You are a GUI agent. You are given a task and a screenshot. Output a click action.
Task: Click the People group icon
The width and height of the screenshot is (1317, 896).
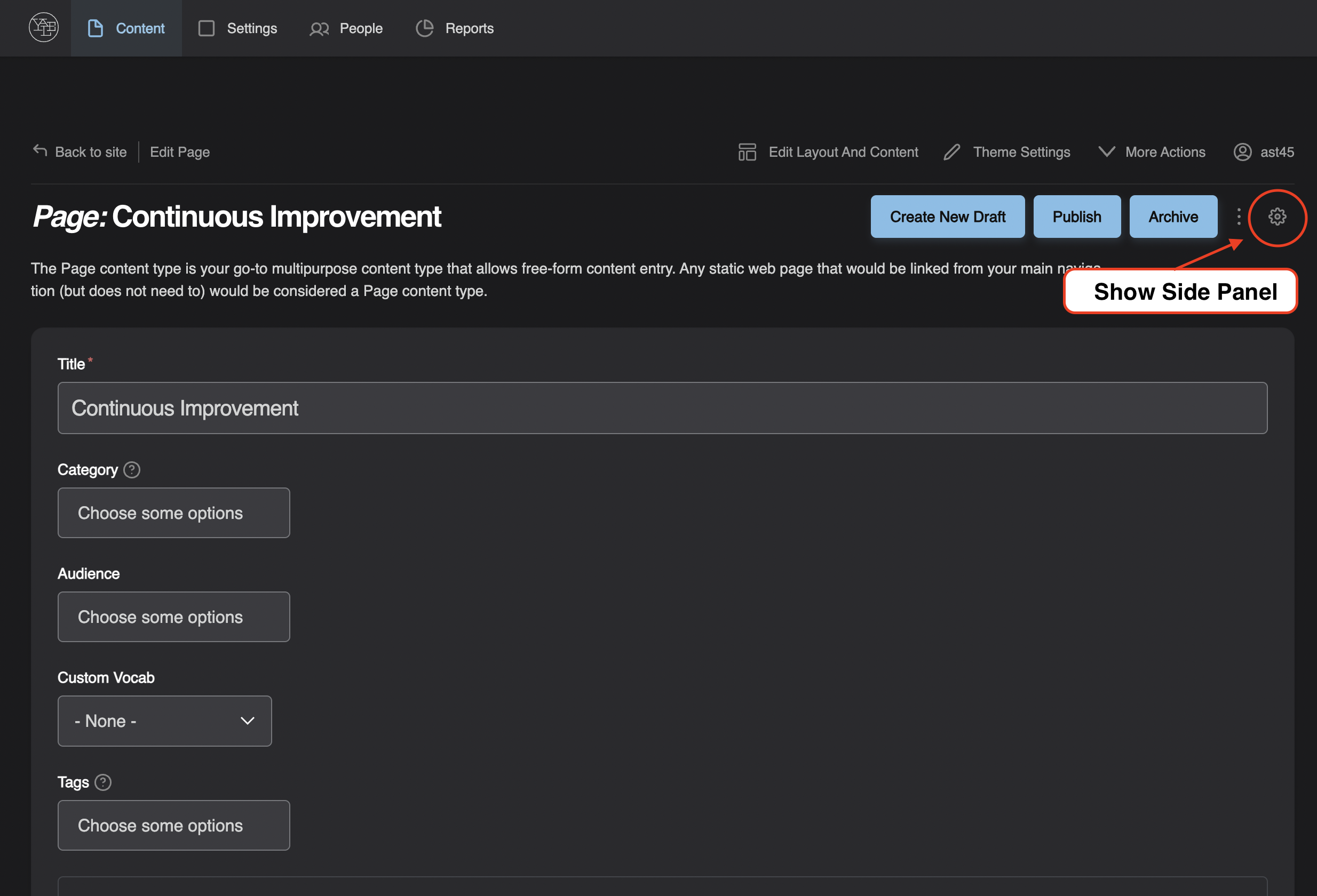coord(319,29)
